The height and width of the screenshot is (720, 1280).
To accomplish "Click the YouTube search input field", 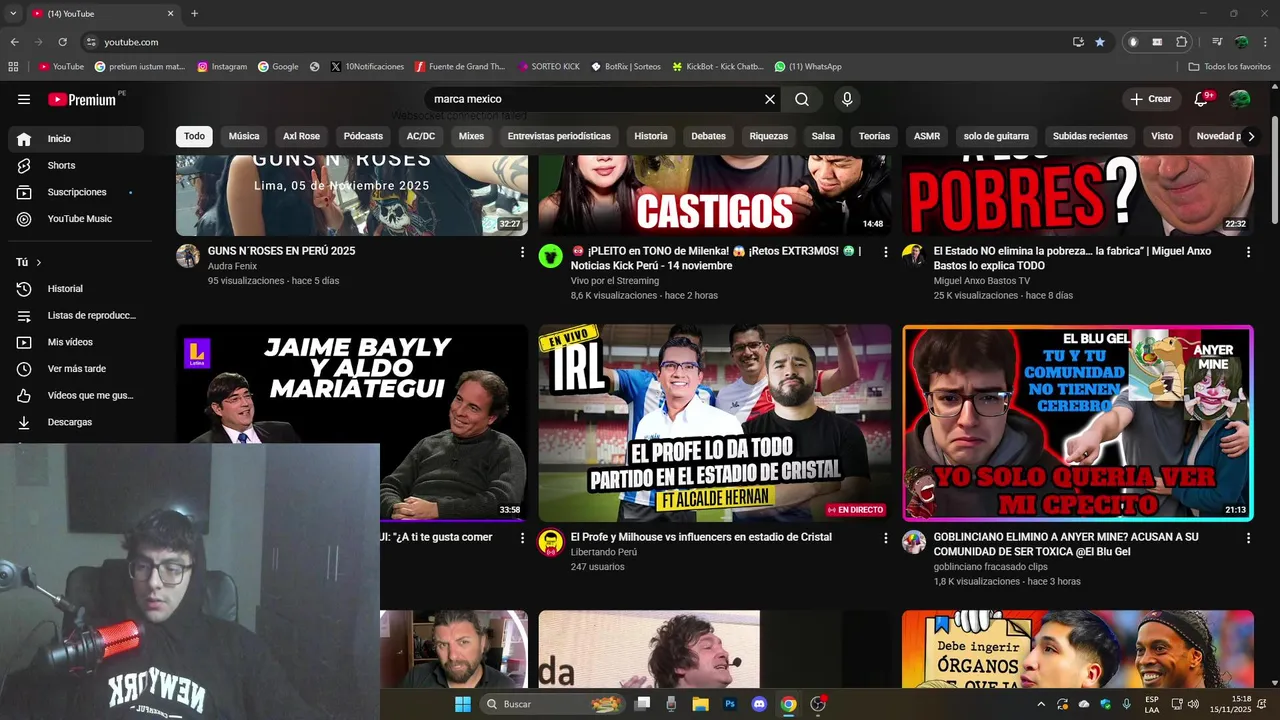I will 595,99.
